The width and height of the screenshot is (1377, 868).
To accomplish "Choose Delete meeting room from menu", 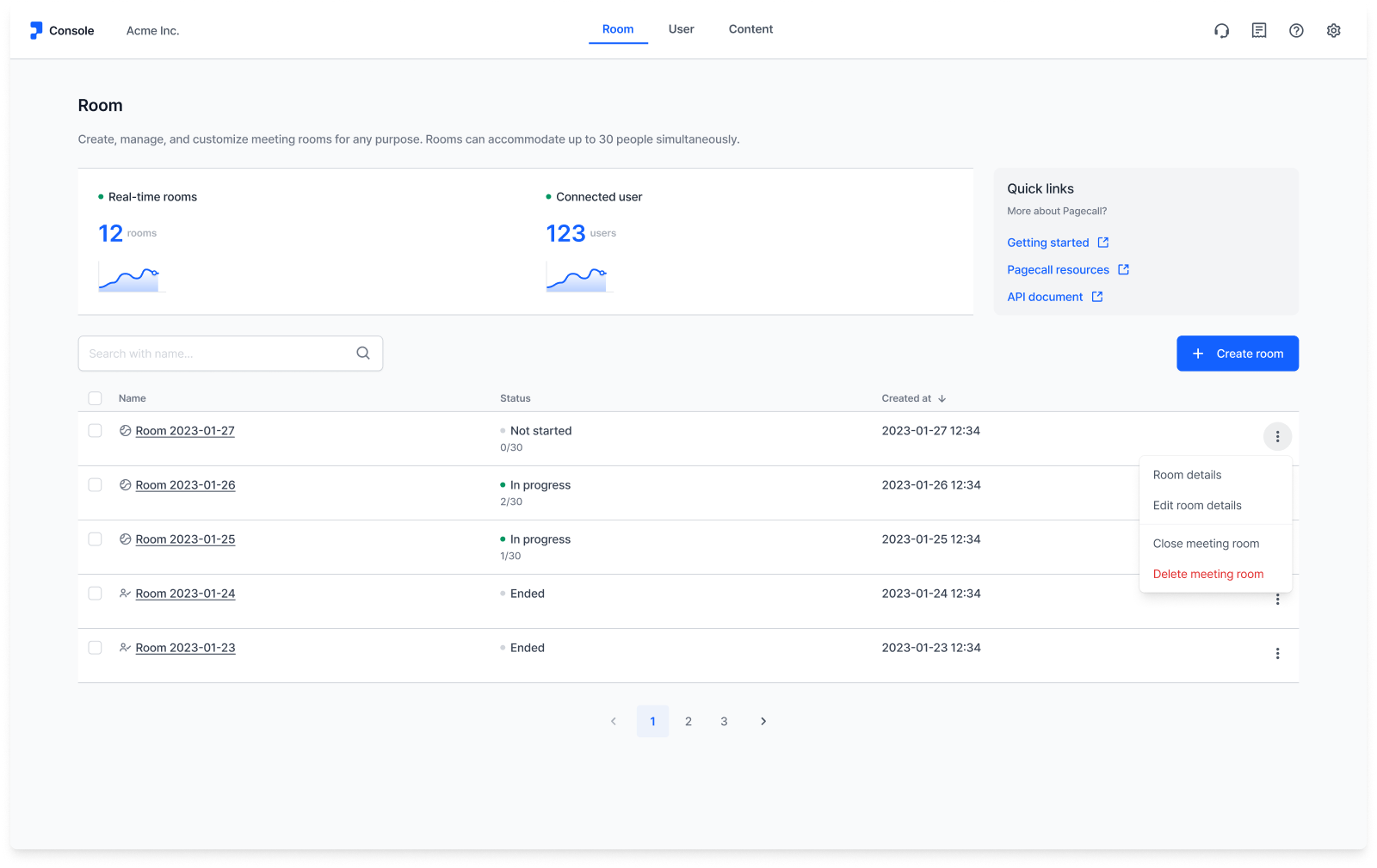I will pyautogui.click(x=1215, y=575).
